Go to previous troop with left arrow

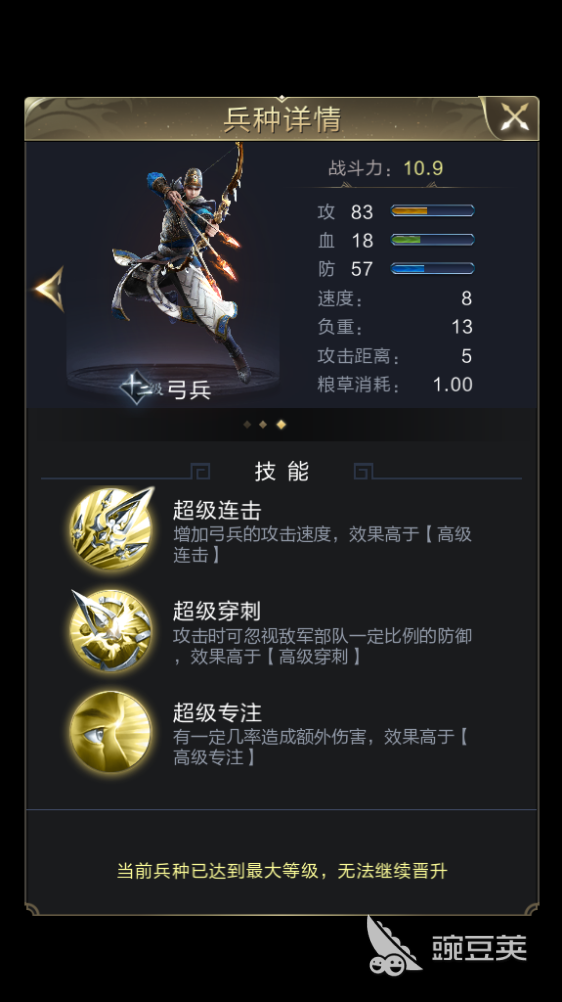(50, 289)
